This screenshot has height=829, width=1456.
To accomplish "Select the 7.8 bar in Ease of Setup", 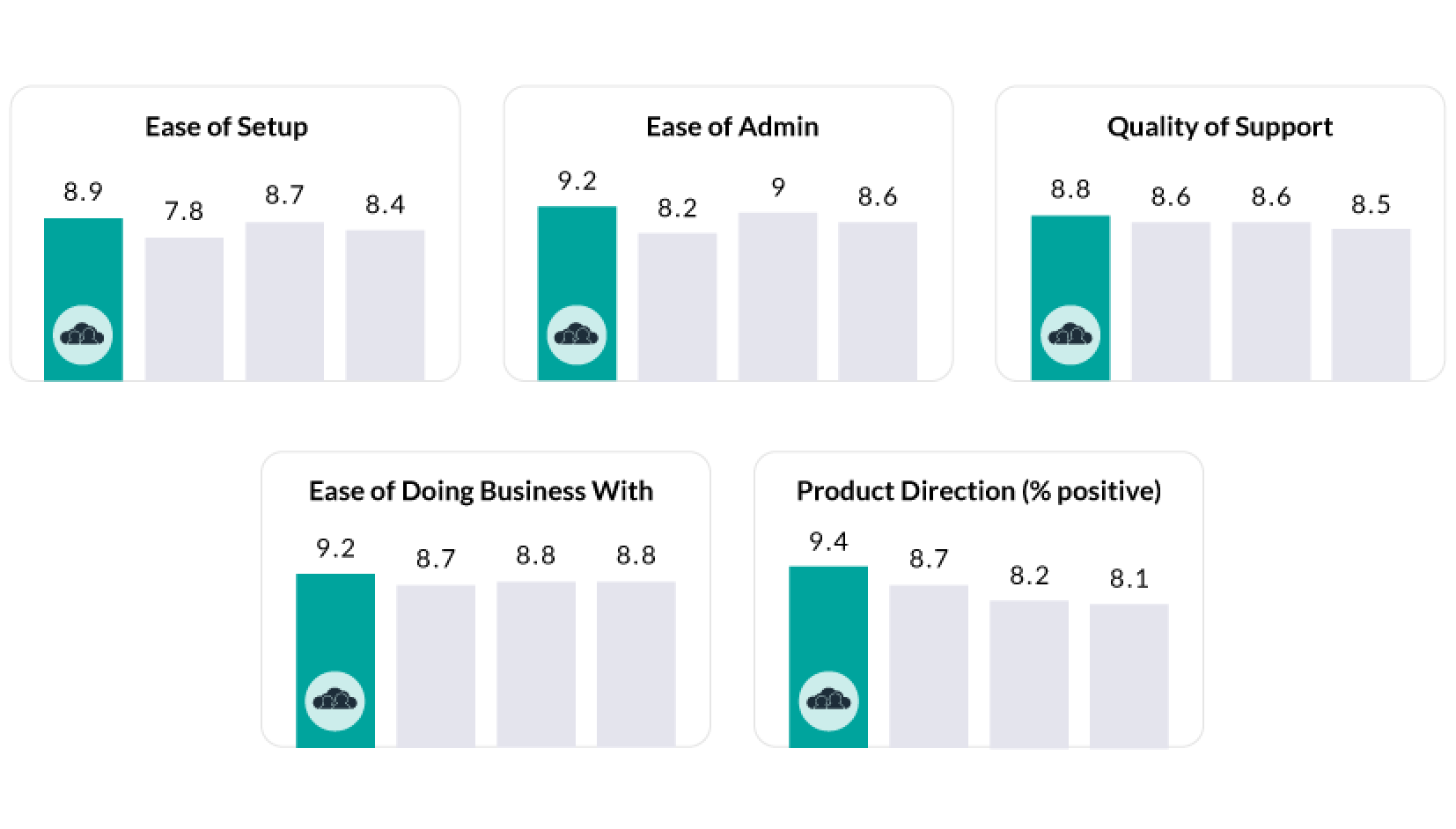I will click(184, 308).
